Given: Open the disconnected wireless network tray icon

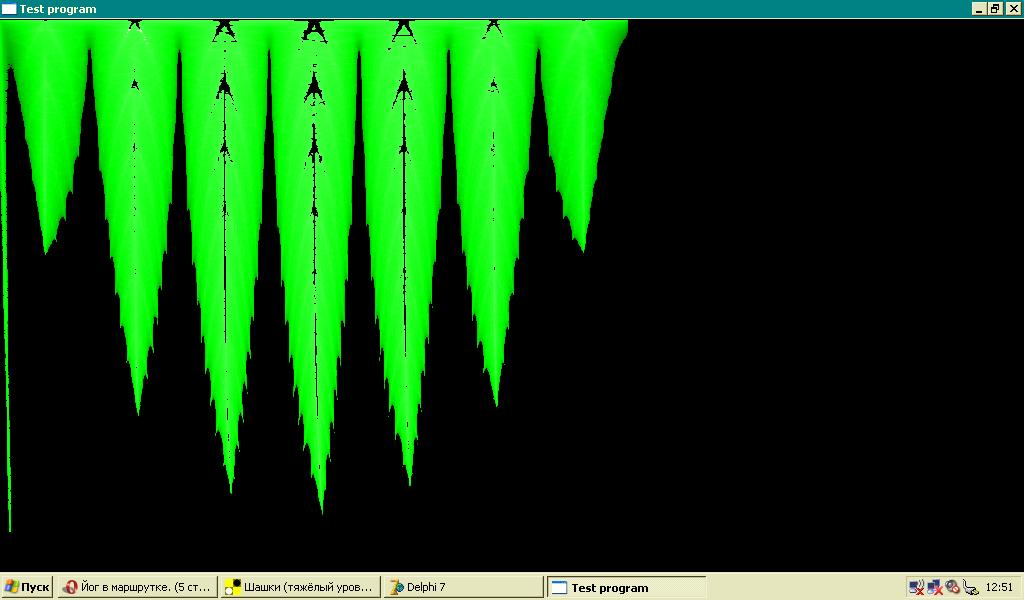Looking at the screenshot, I should [916, 588].
